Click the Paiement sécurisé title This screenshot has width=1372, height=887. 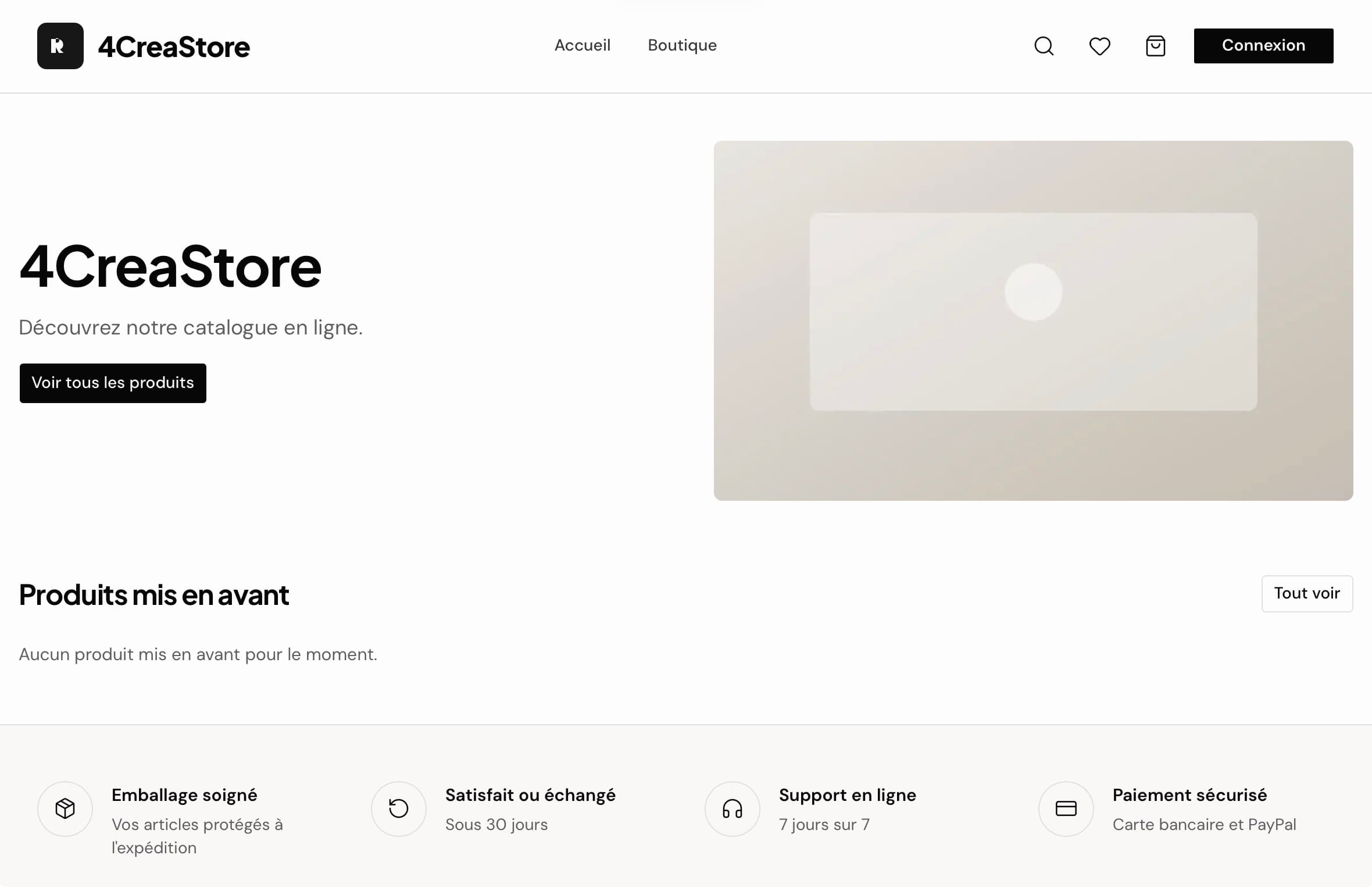click(x=1190, y=795)
